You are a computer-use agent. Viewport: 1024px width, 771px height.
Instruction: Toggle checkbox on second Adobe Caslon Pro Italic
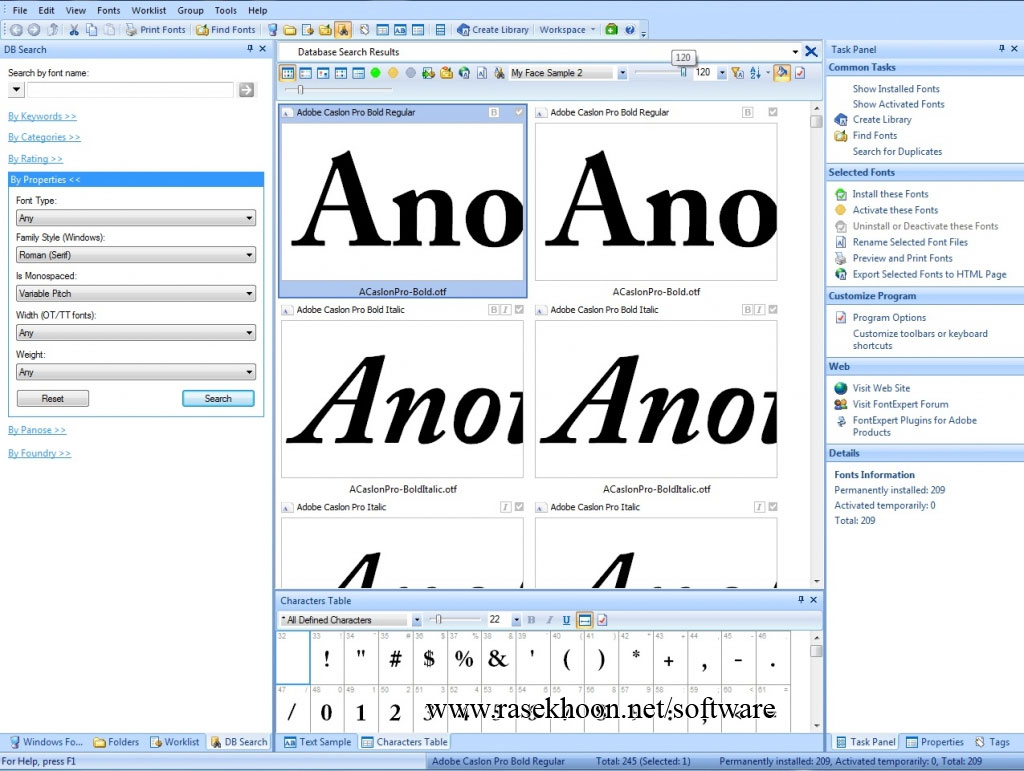[x=772, y=507]
